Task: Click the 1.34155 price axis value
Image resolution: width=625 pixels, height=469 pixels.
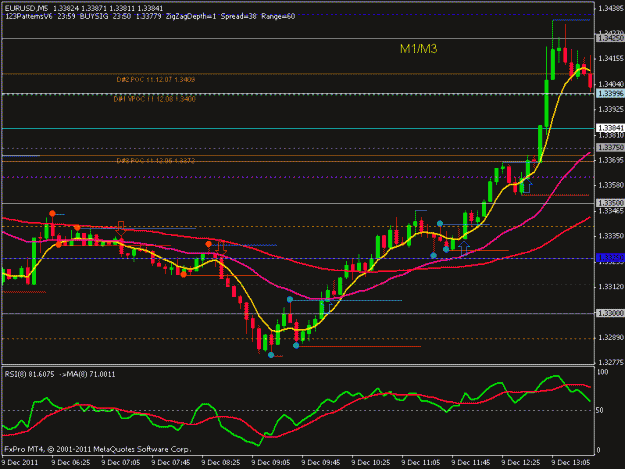Action: click(x=611, y=59)
